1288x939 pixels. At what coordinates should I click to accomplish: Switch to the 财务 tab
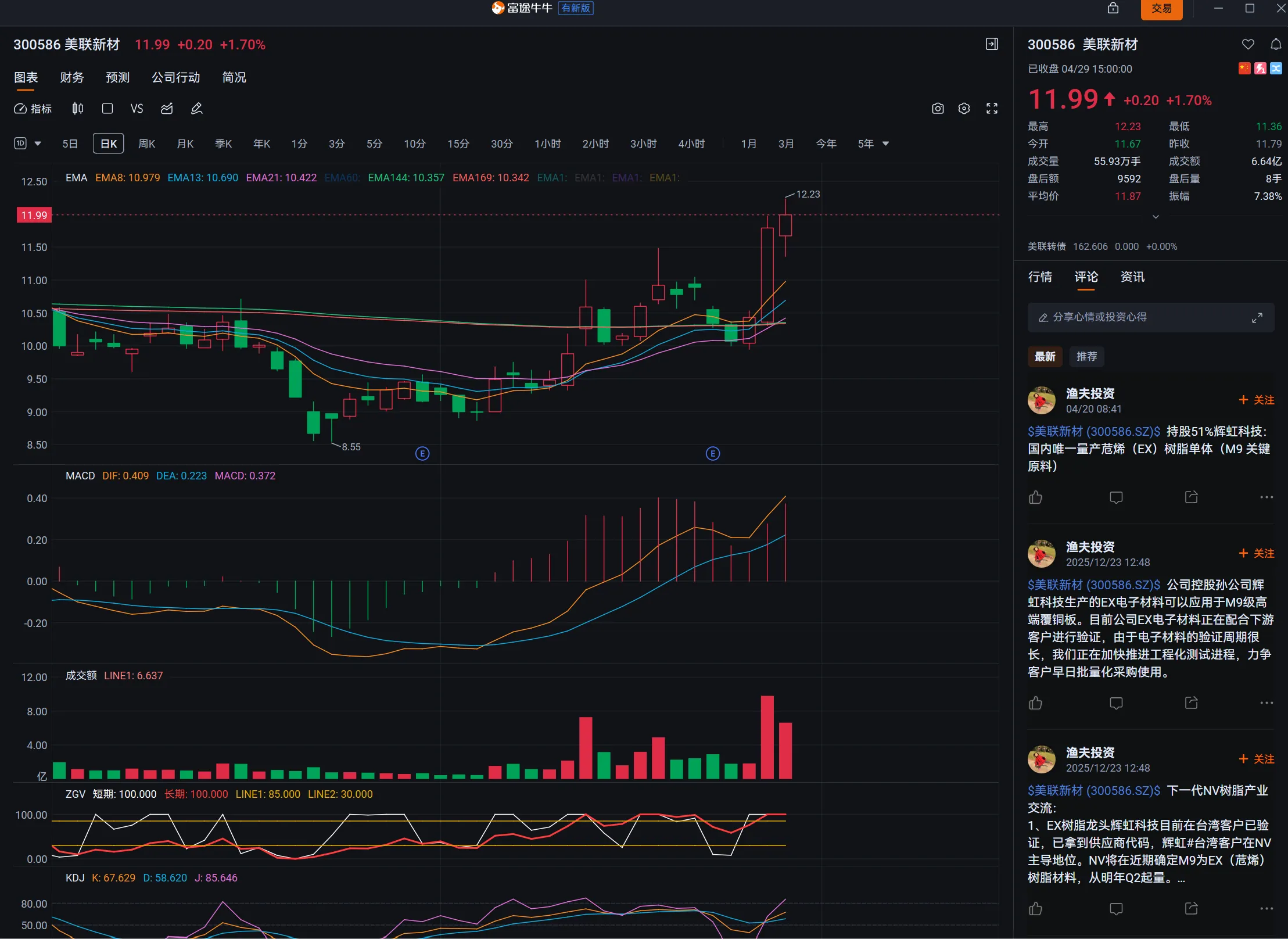click(x=72, y=77)
